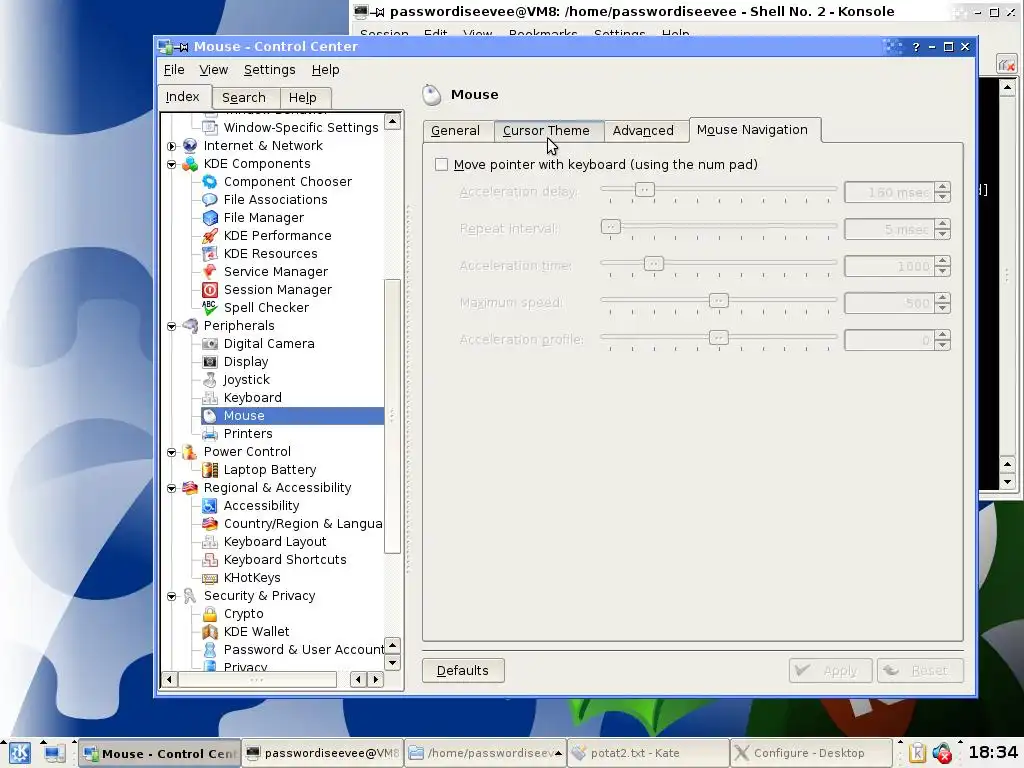
Task: Click the Joystick icon
Action: [210, 379]
